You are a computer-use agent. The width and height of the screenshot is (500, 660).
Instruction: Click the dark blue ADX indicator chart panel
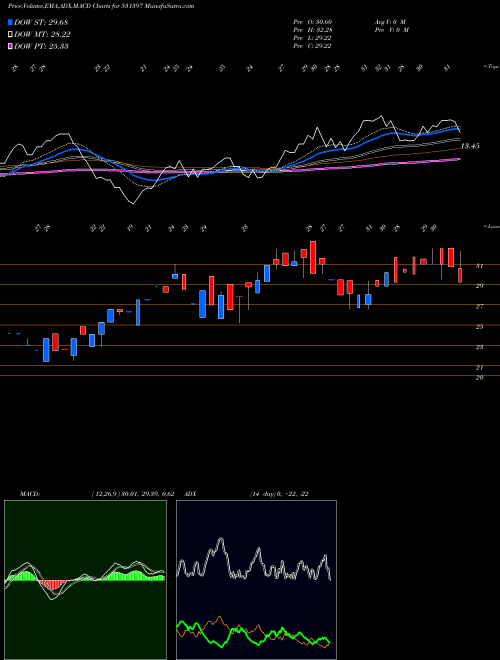pyautogui.click(x=256, y=580)
